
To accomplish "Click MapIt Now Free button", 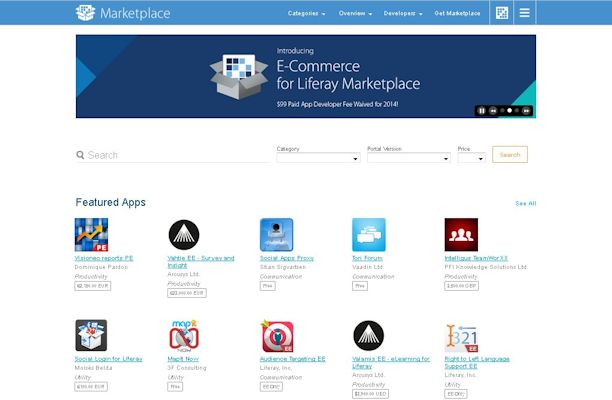I will tap(175, 386).
